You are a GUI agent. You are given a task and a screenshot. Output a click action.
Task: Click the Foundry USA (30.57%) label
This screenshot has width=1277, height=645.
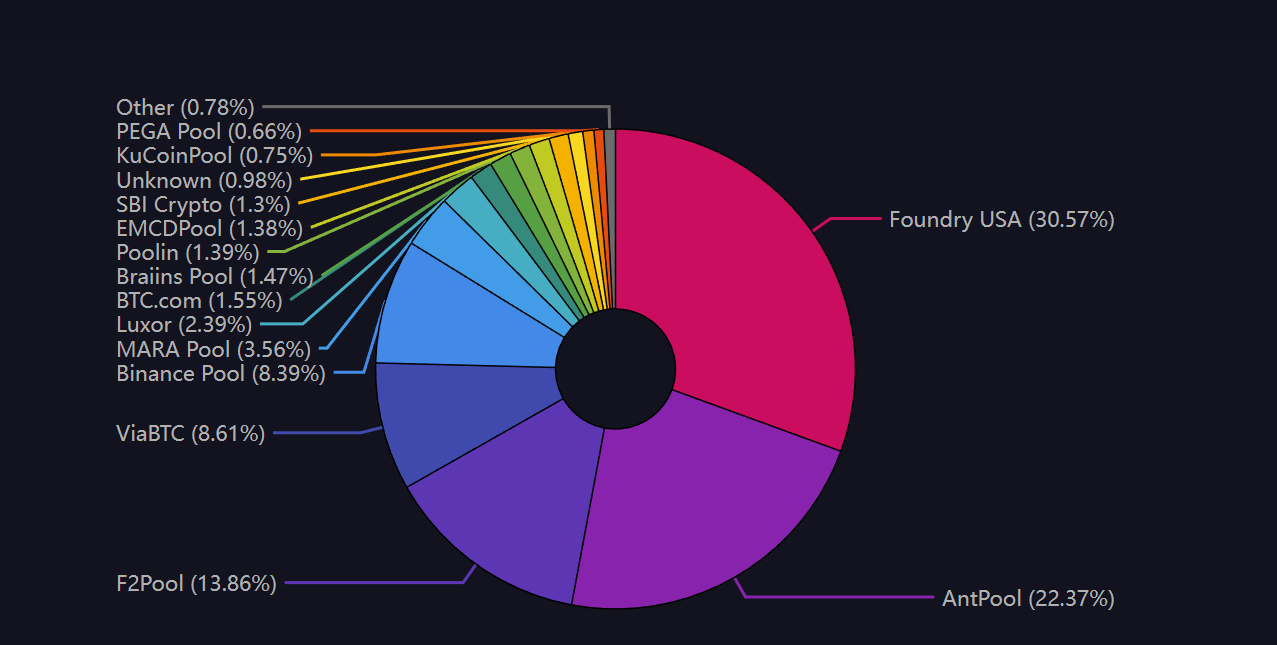1001,220
